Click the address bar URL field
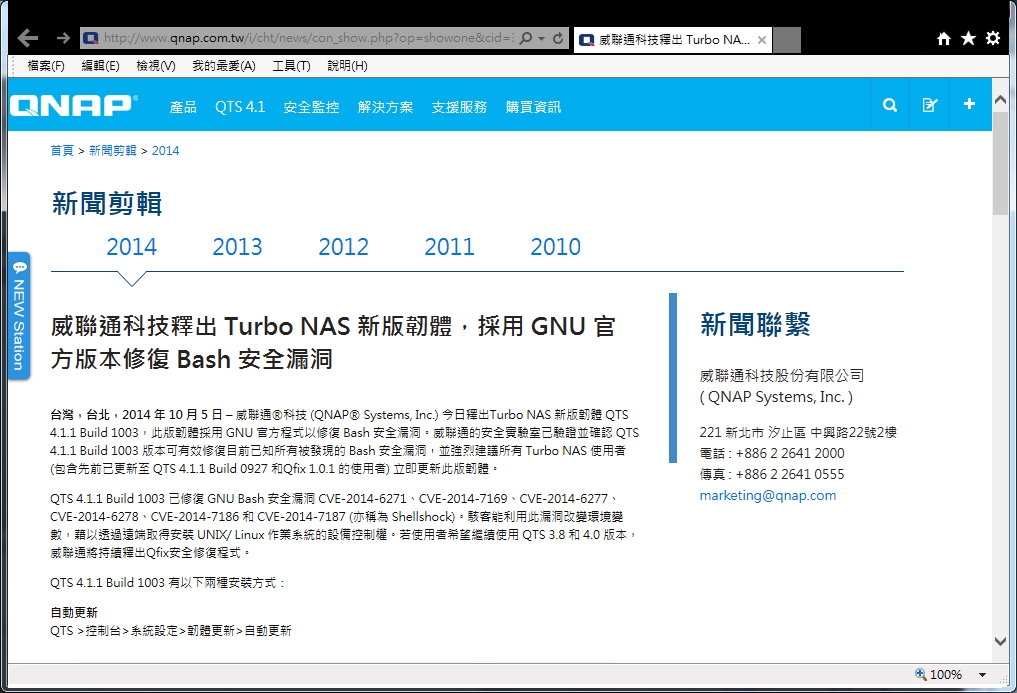 (308, 38)
